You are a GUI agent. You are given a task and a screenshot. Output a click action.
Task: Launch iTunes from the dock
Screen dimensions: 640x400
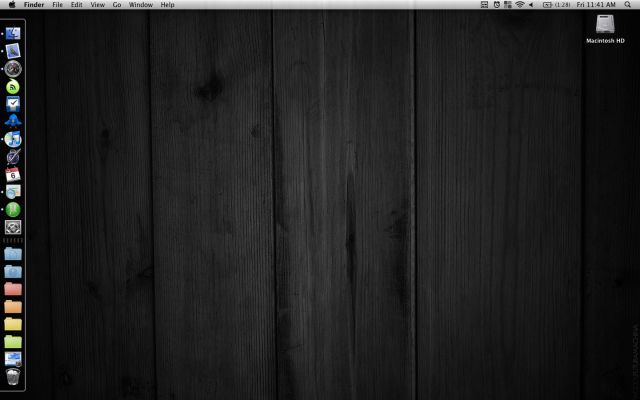point(13,139)
